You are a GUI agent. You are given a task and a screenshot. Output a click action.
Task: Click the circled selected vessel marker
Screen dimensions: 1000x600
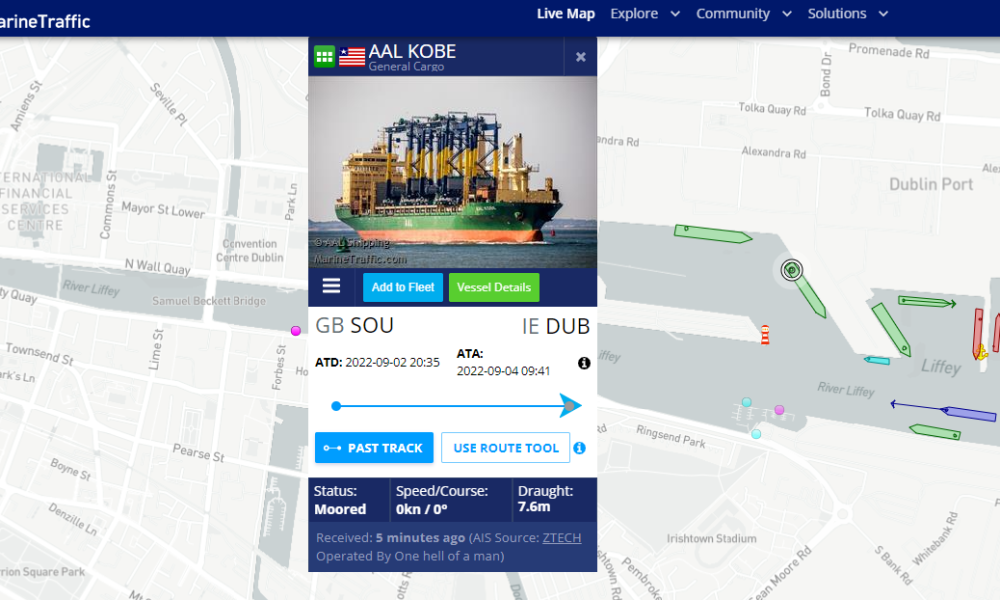click(791, 269)
